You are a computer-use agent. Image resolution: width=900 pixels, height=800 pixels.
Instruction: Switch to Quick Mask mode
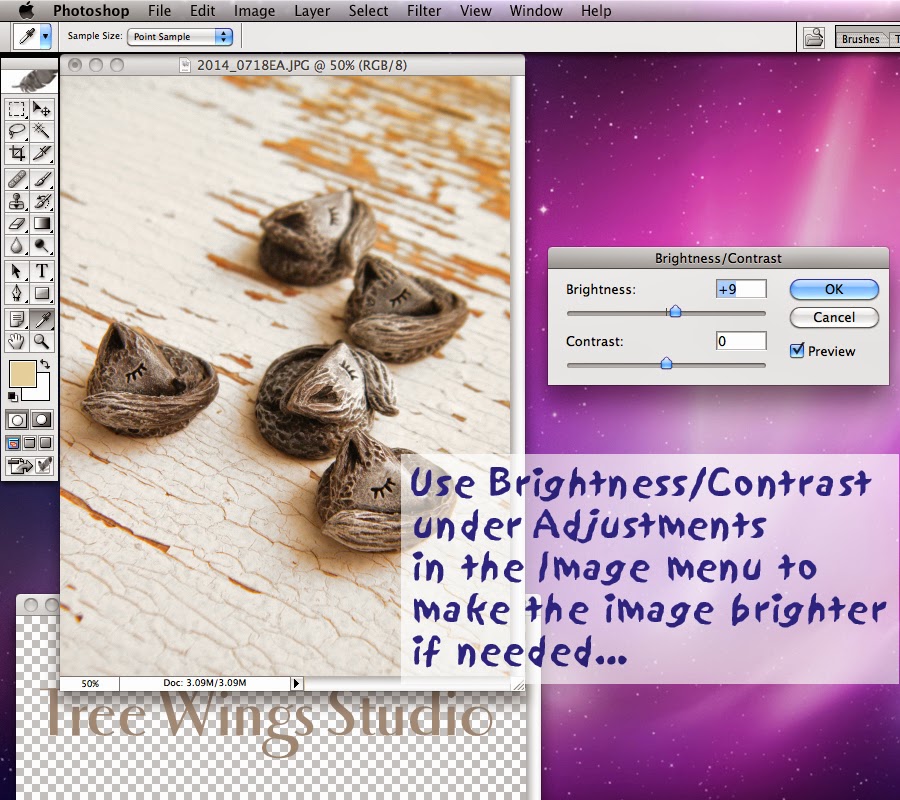click(x=41, y=420)
